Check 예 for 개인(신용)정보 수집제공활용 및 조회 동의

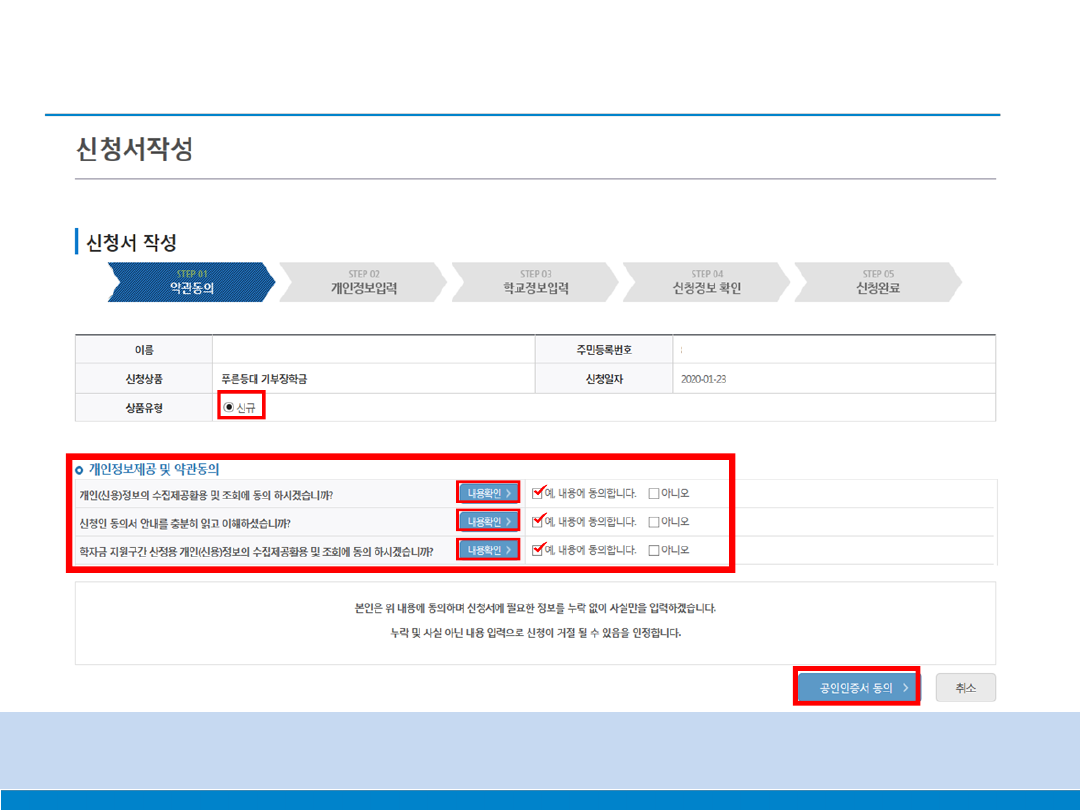pyautogui.click(x=539, y=493)
